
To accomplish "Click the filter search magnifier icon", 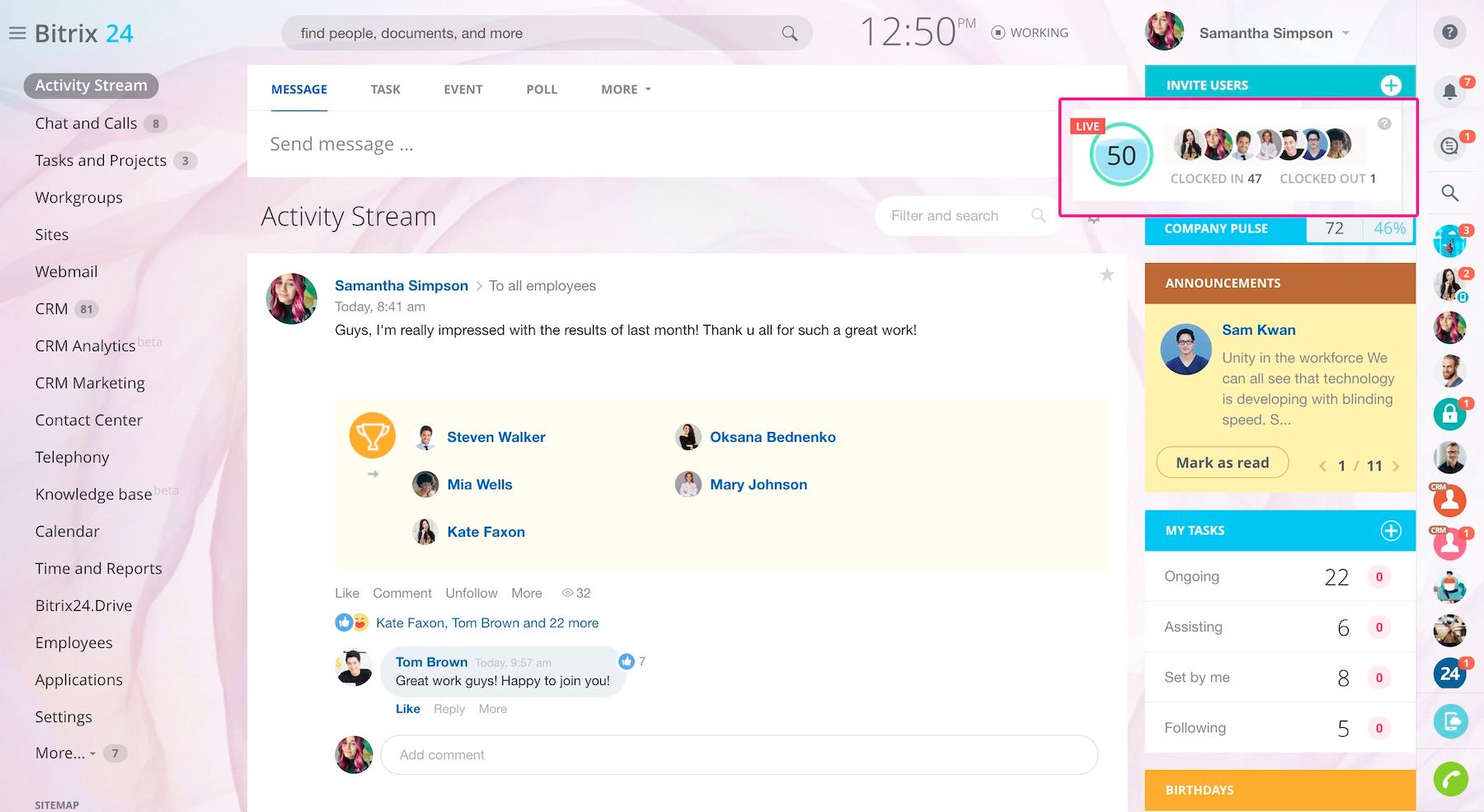I will click(x=1039, y=215).
